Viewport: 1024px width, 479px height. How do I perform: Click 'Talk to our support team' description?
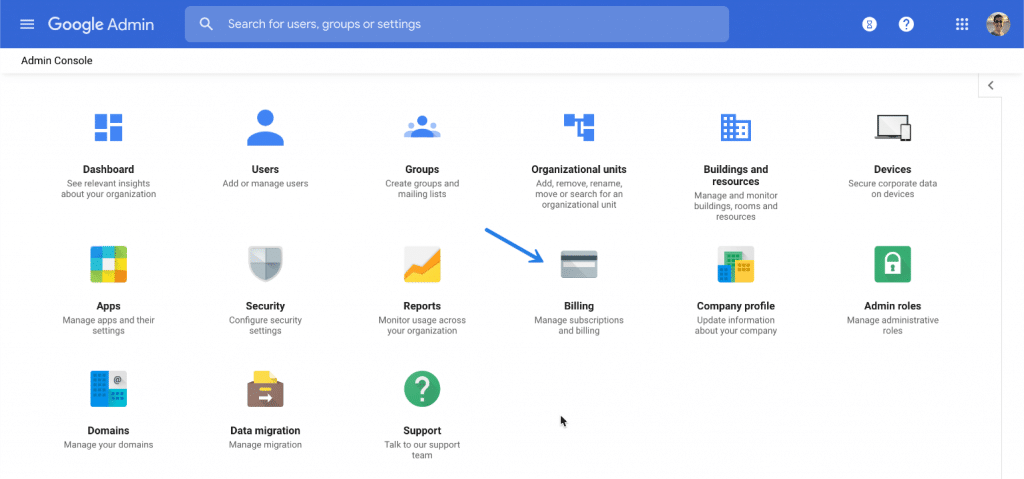click(422, 450)
